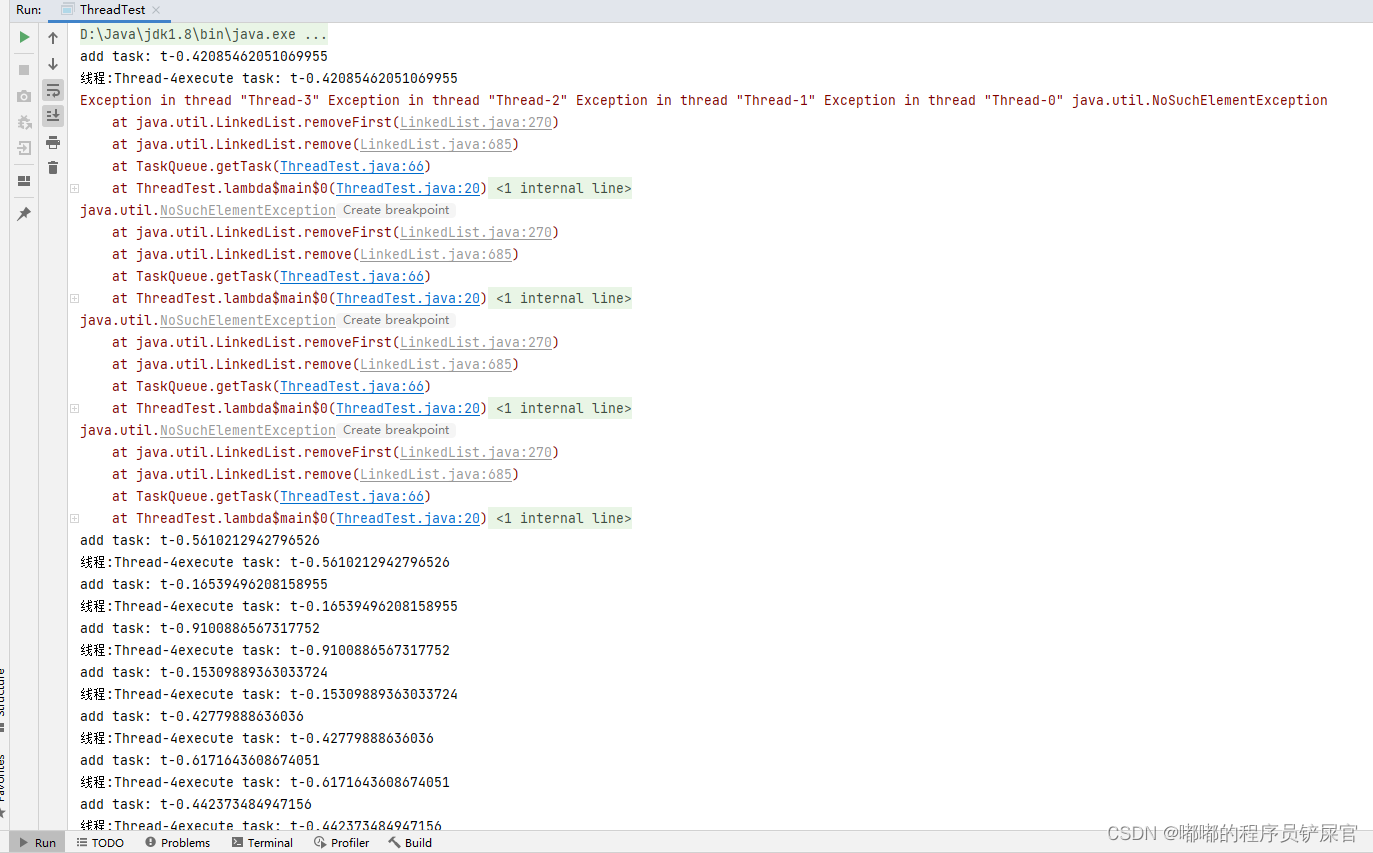Screen dimensions: 1373x853
Task: Close the ThreadTest run tab
Action: pos(156,10)
